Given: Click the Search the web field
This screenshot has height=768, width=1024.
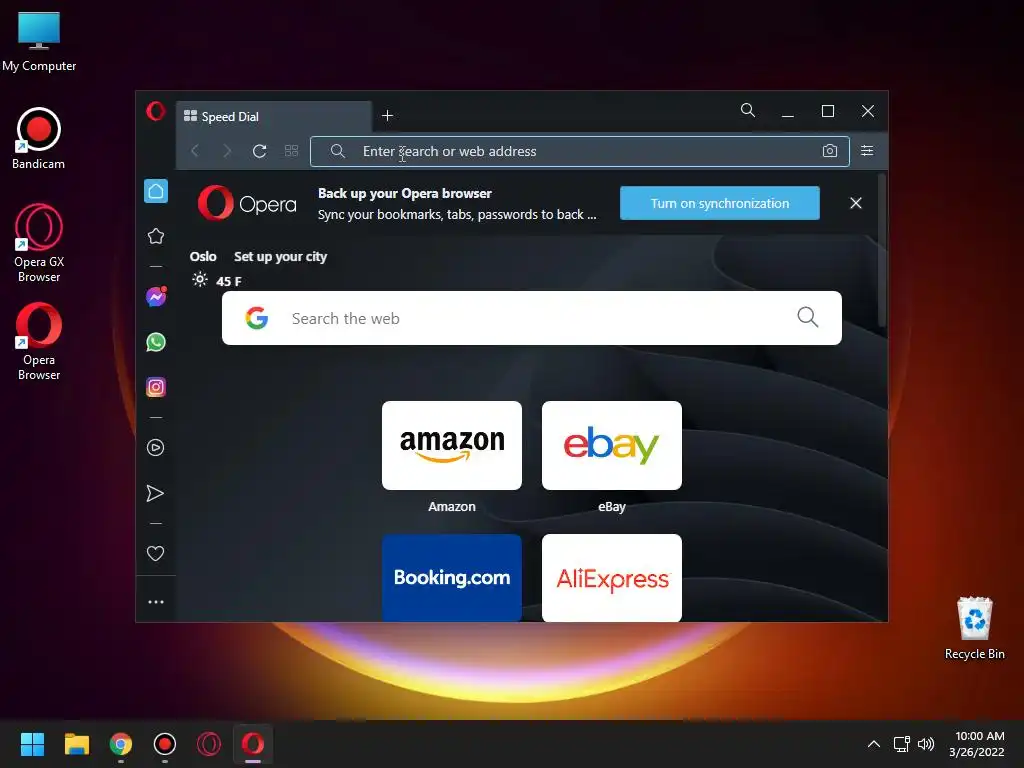Looking at the screenshot, I should (532, 318).
